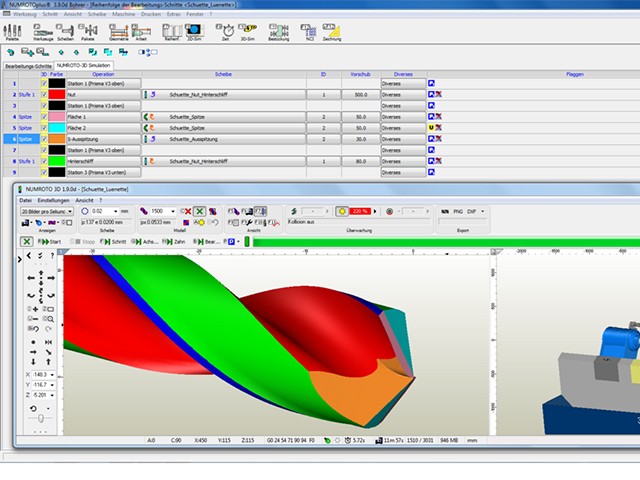640x480 pixels.
Task: Click Schuette_Ausspitzung wheel button
Action: point(224,139)
